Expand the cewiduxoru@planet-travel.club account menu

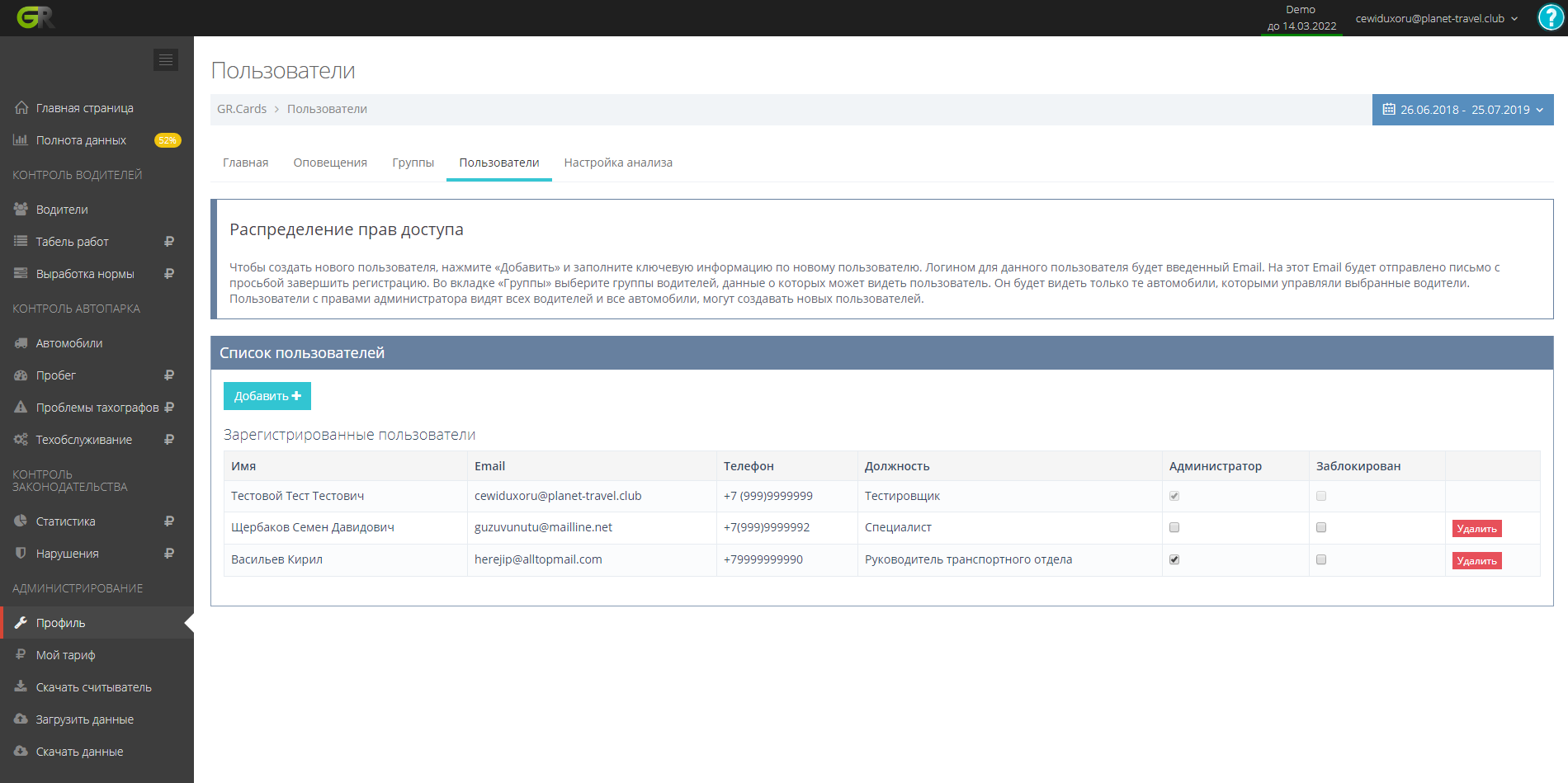click(1436, 18)
